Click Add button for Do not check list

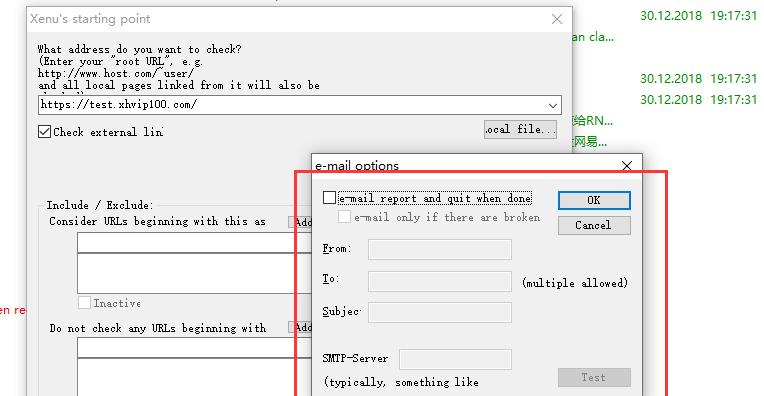coord(300,327)
